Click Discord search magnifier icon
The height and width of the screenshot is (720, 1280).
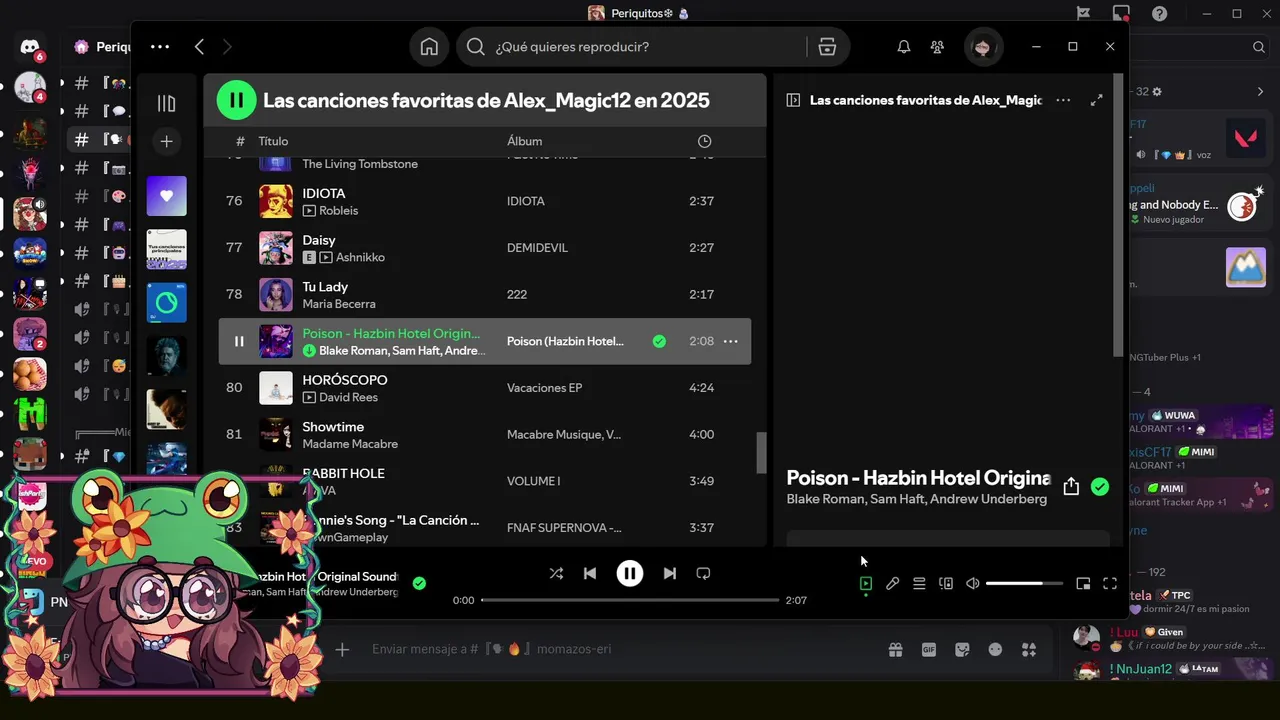point(1259,47)
